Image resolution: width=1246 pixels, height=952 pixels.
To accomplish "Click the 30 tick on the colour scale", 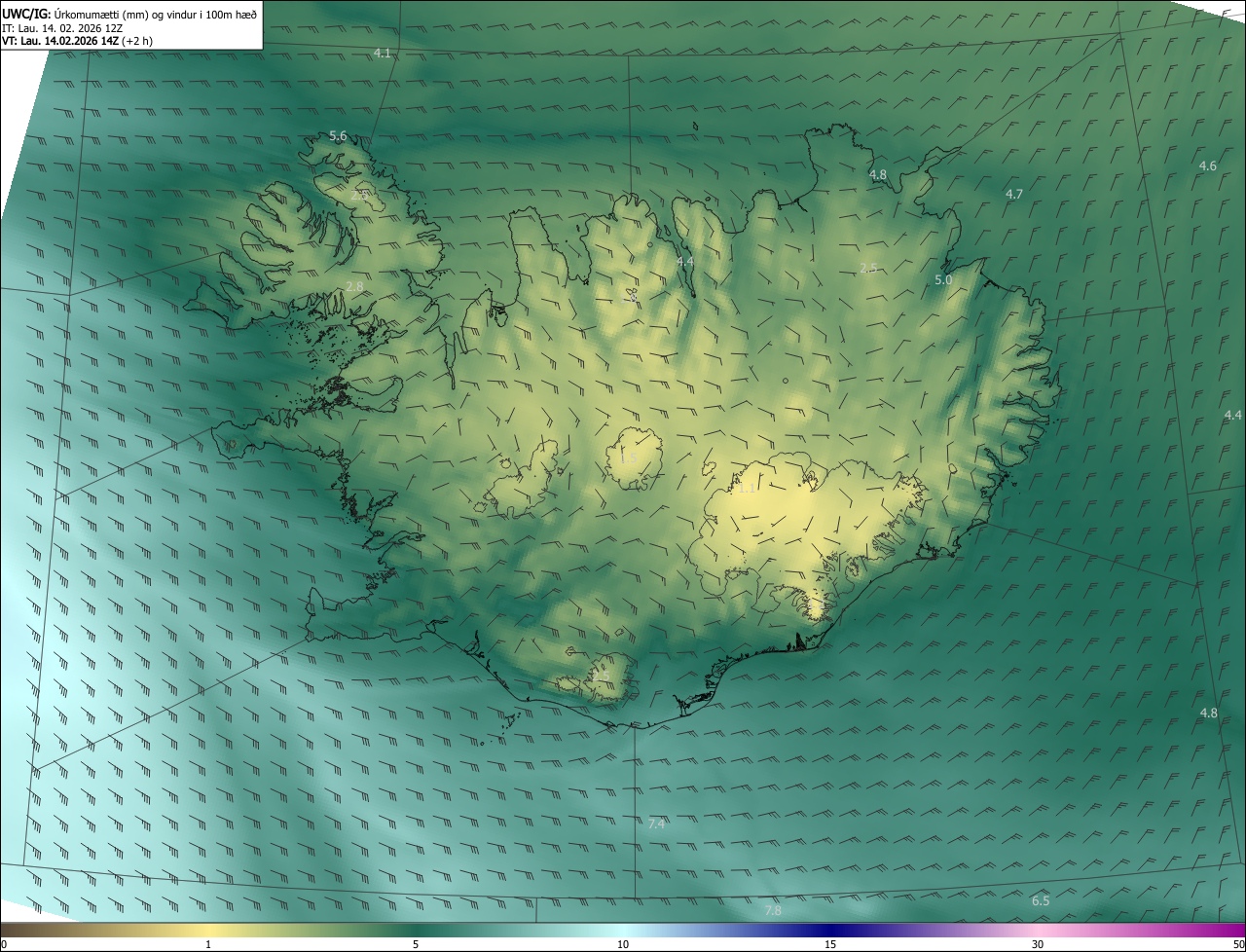I will click(x=1038, y=944).
